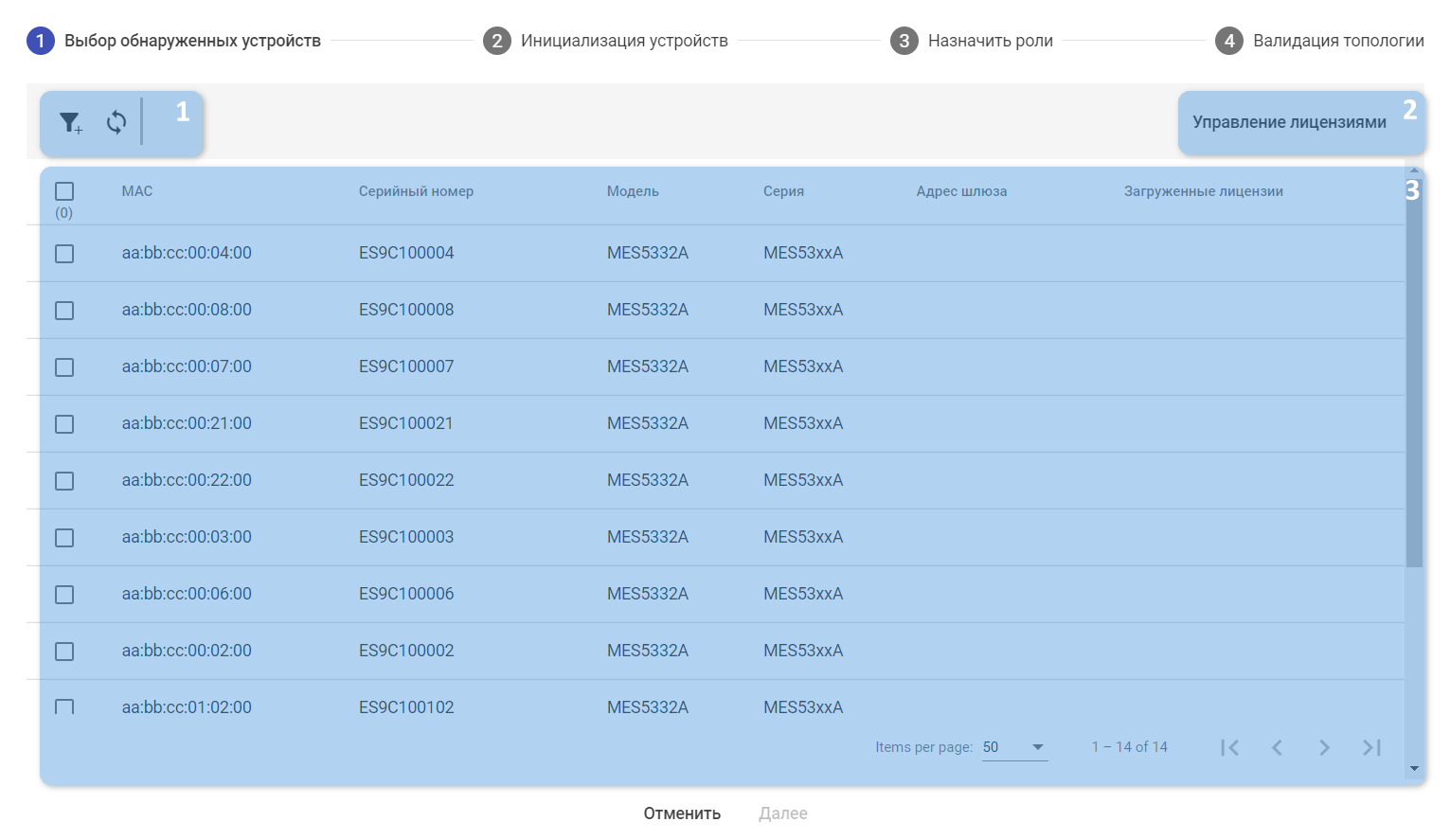This screenshot has width=1450, height=840.
Task: Click serial number ES9C100022
Action: (x=406, y=480)
